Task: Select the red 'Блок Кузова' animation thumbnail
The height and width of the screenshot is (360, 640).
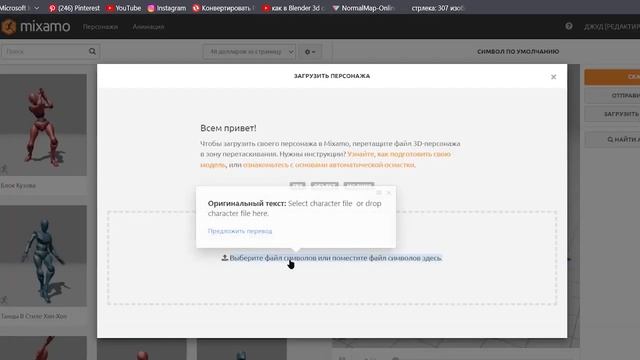Action: (x=43, y=125)
